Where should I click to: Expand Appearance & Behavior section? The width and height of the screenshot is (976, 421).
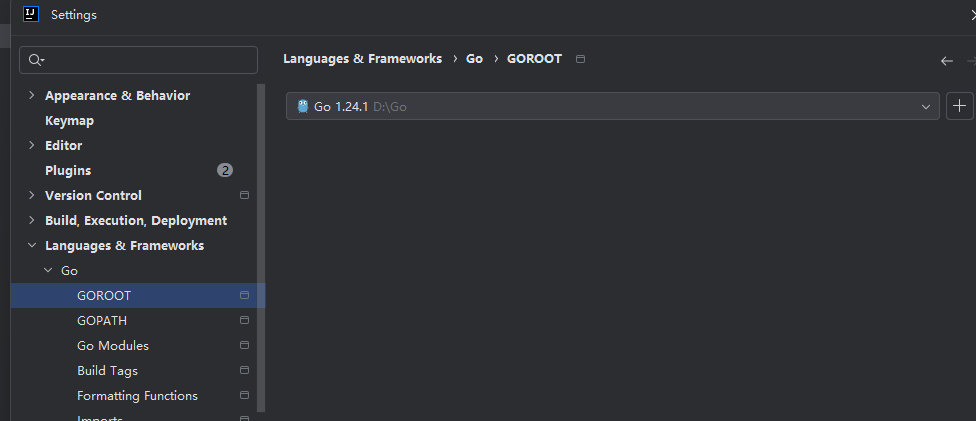coord(32,95)
